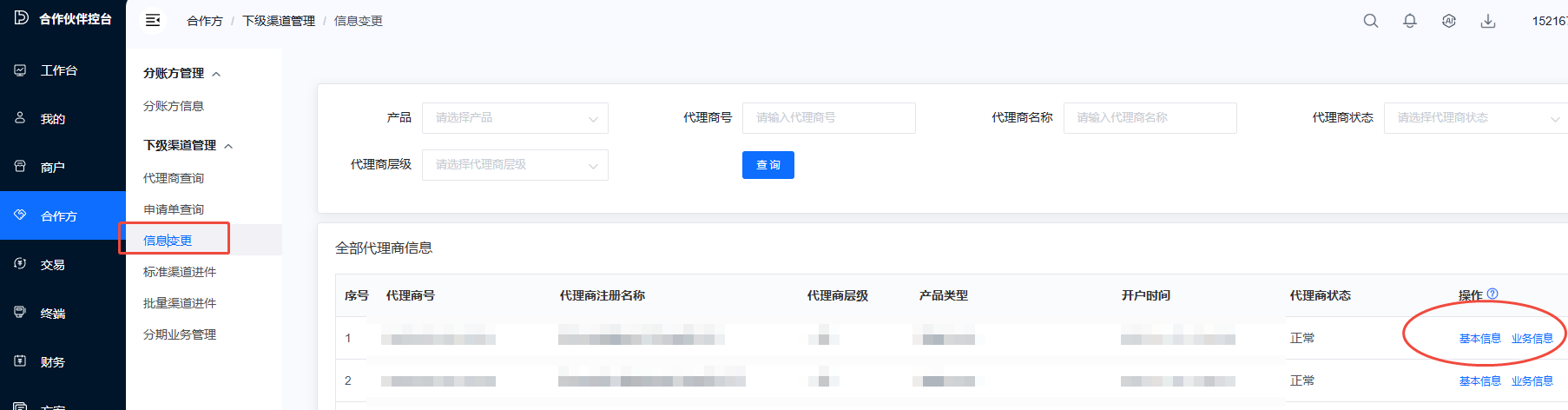Open 业务信息 link for row 2
Screen dimensions: 1568x410
click(x=1532, y=381)
